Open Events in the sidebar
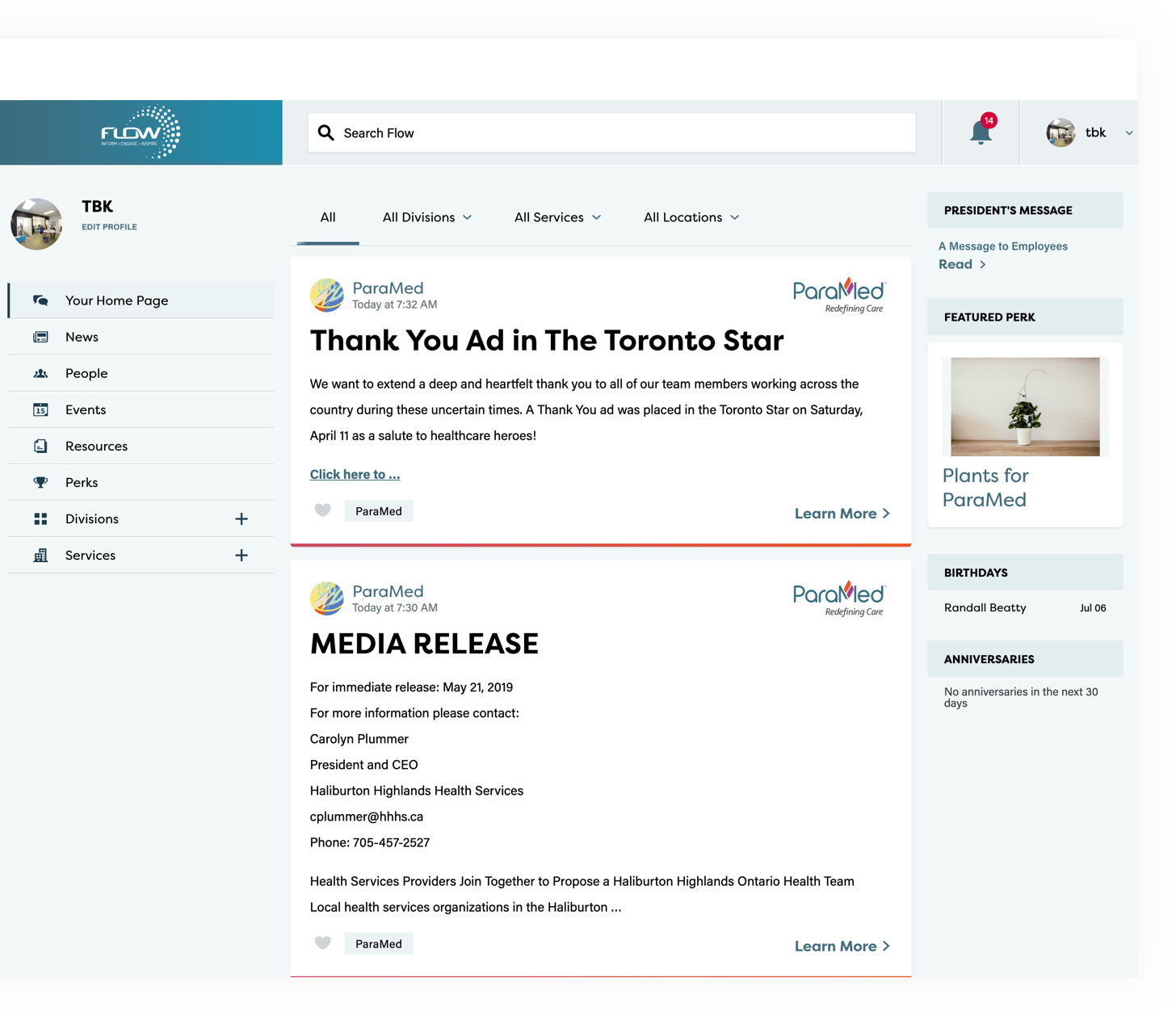The image size is (1176, 1016). (141, 409)
